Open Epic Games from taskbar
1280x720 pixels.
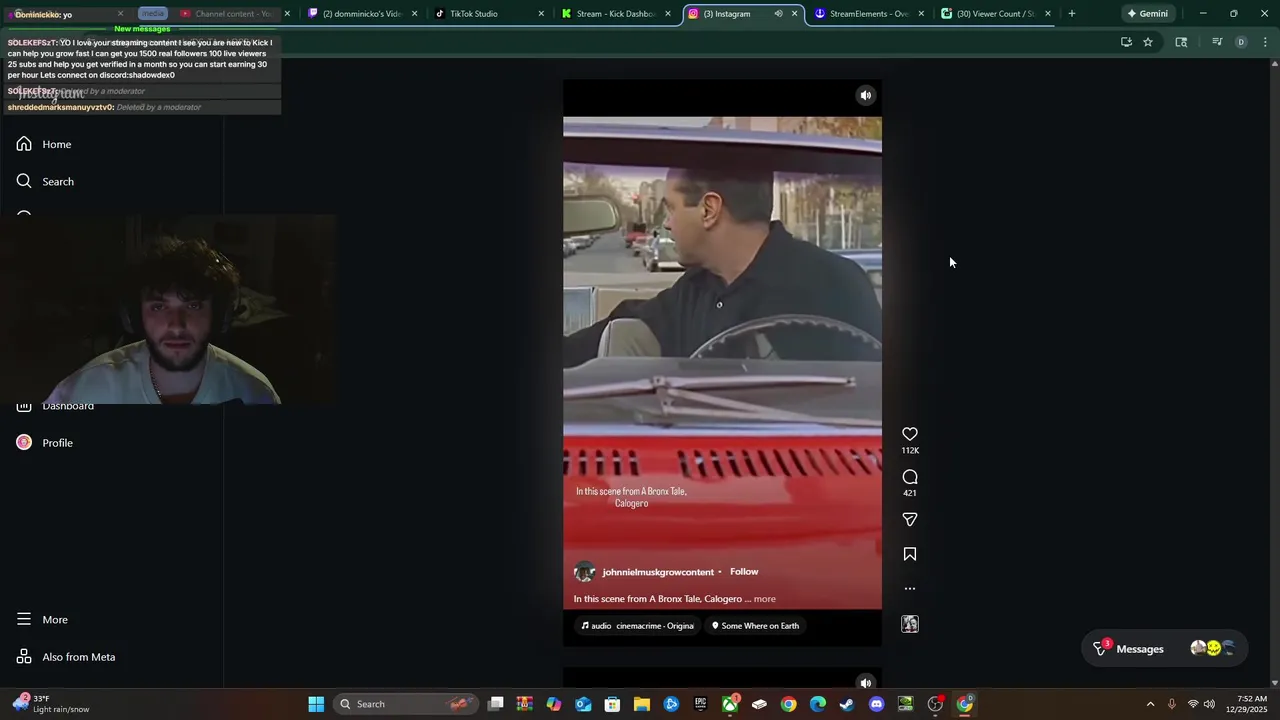(700, 704)
